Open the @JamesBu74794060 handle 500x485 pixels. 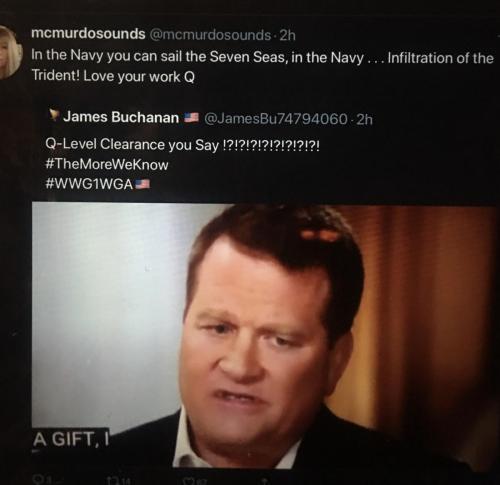point(275,119)
